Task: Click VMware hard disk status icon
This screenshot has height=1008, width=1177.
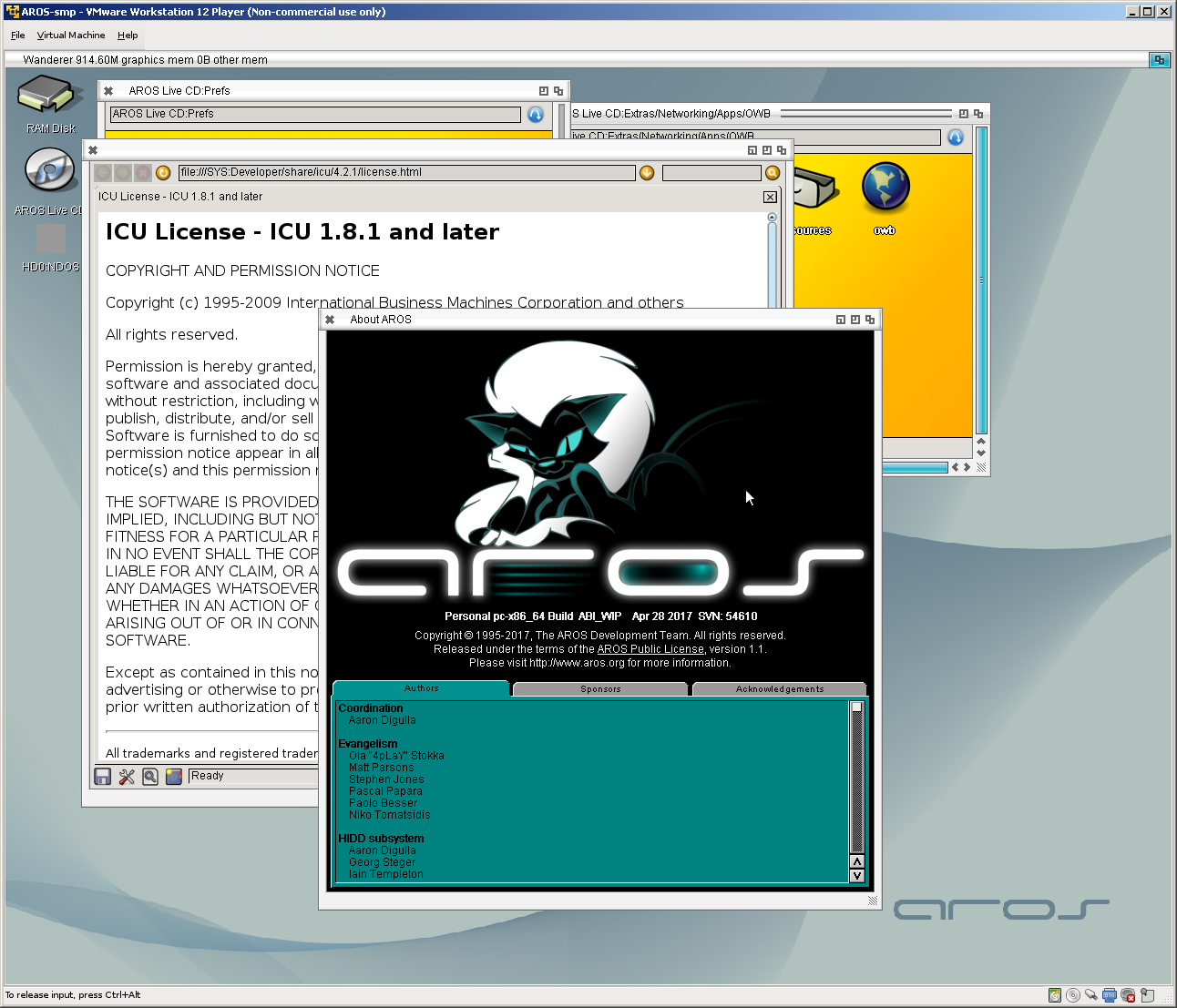Action: click(1055, 995)
